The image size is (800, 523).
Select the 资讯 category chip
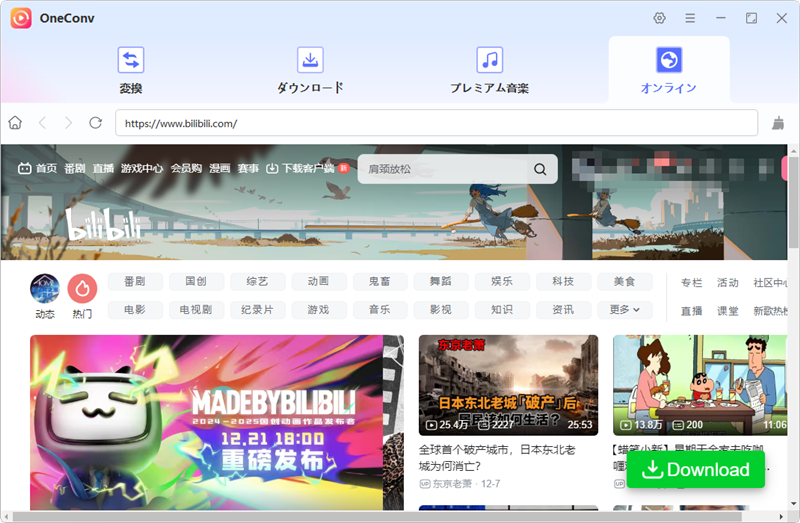coord(564,310)
